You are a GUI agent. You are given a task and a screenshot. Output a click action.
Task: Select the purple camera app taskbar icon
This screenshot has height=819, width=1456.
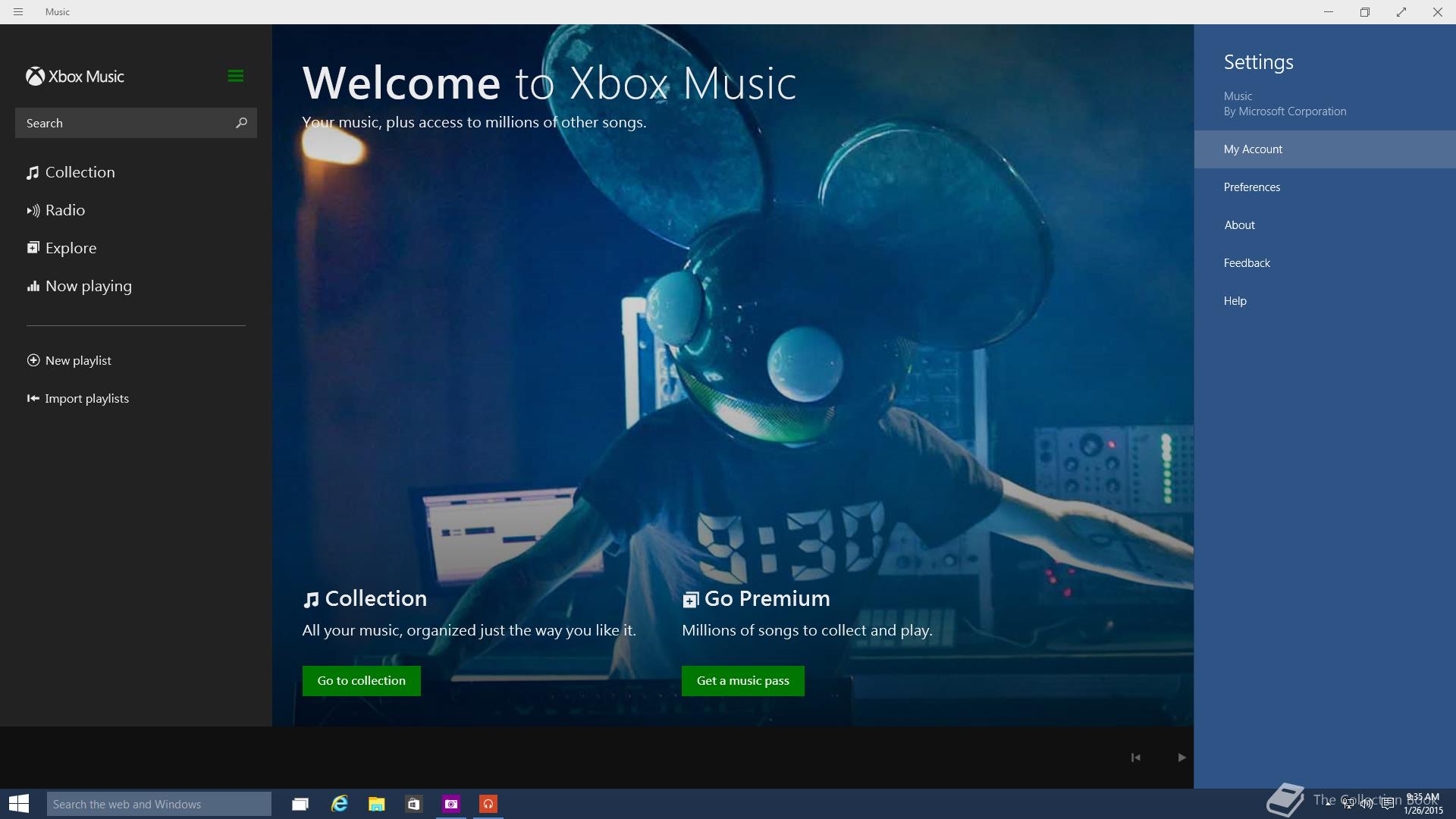451,804
